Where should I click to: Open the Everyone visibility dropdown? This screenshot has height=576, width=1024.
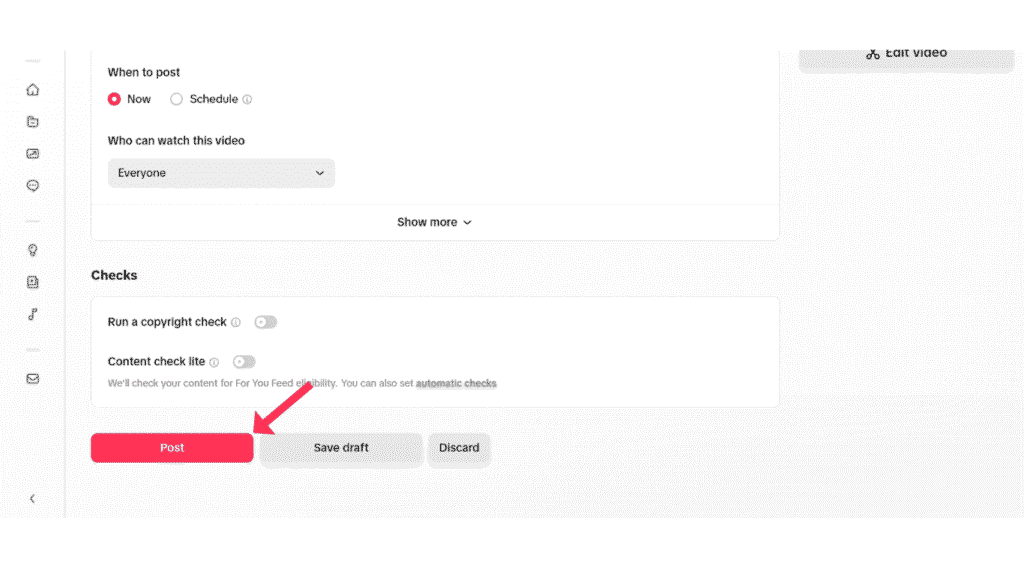[221, 173]
